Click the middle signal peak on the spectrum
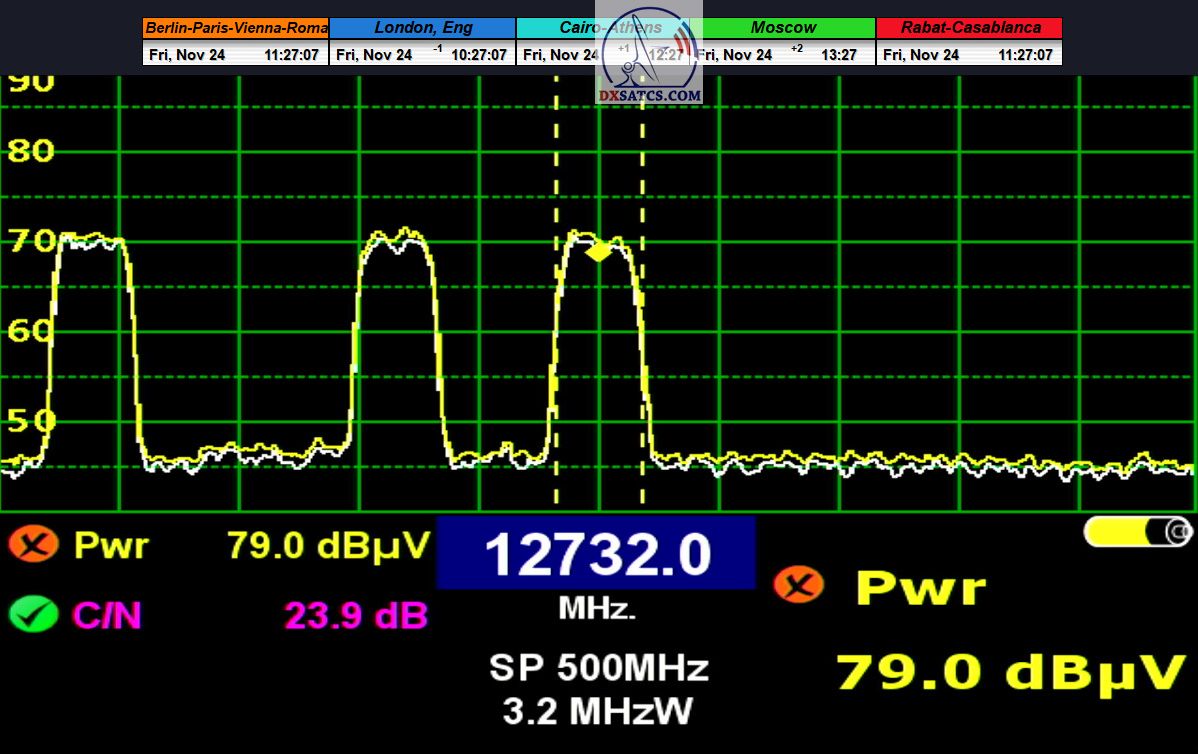The height and width of the screenshot is (754, 1198). point(398,242)
